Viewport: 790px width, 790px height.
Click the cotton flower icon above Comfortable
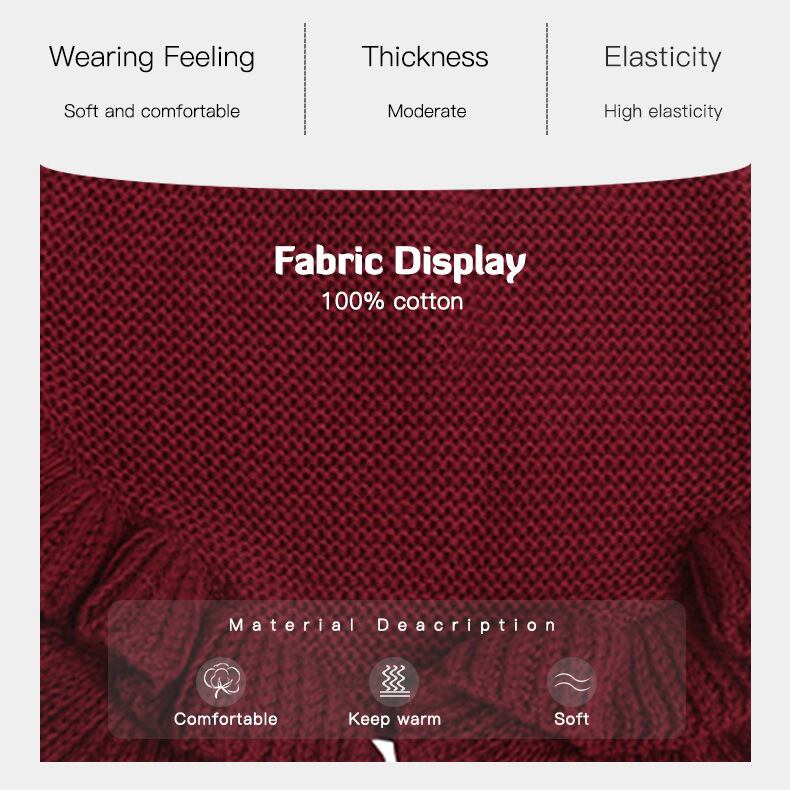pos(221,681)
